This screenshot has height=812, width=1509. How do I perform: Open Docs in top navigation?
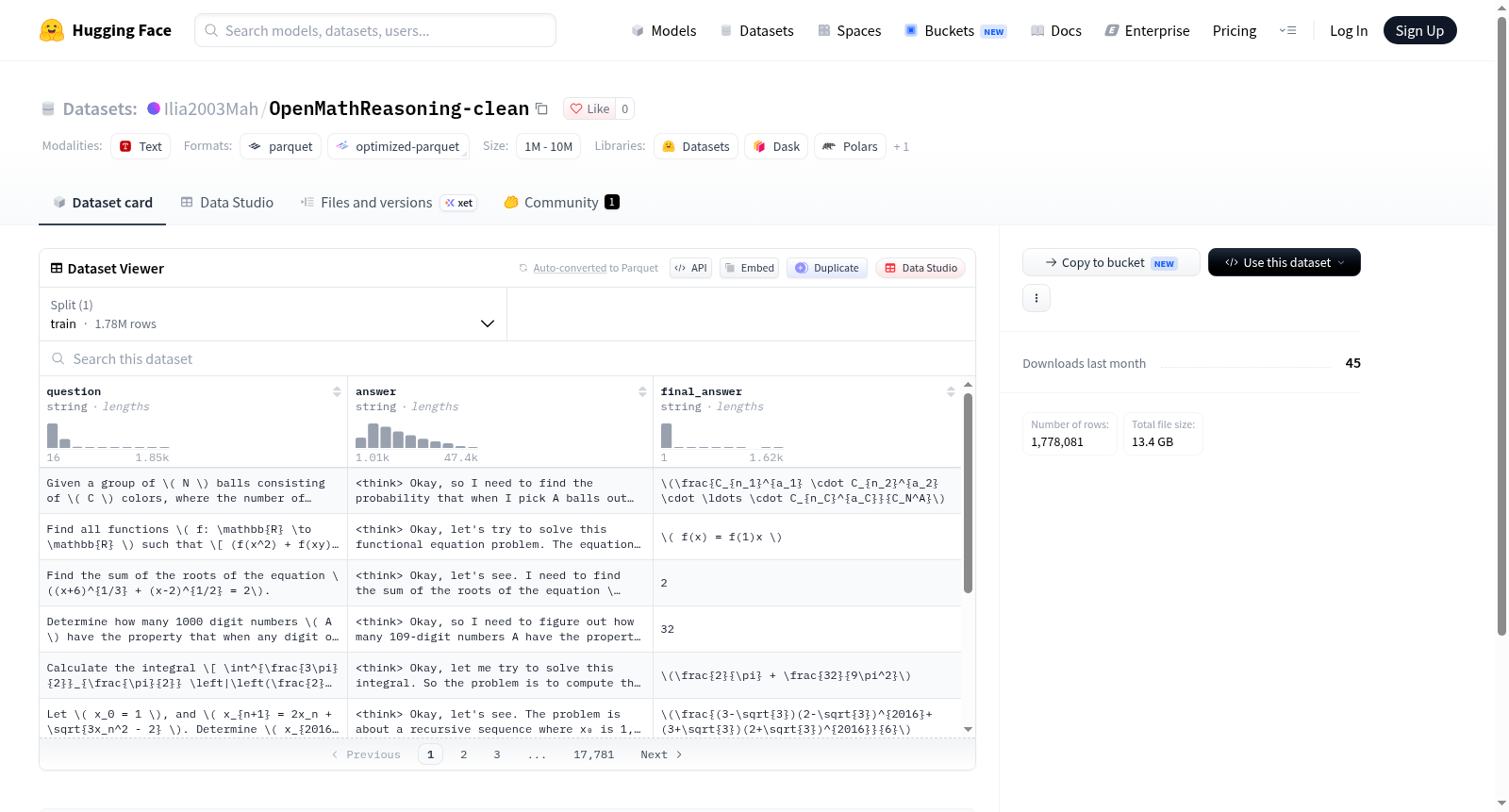pos(1056,30)
